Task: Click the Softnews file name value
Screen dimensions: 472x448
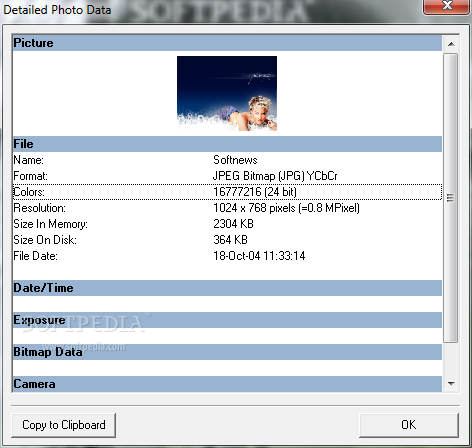Action: pyautogui.click(x=235, y=160)
